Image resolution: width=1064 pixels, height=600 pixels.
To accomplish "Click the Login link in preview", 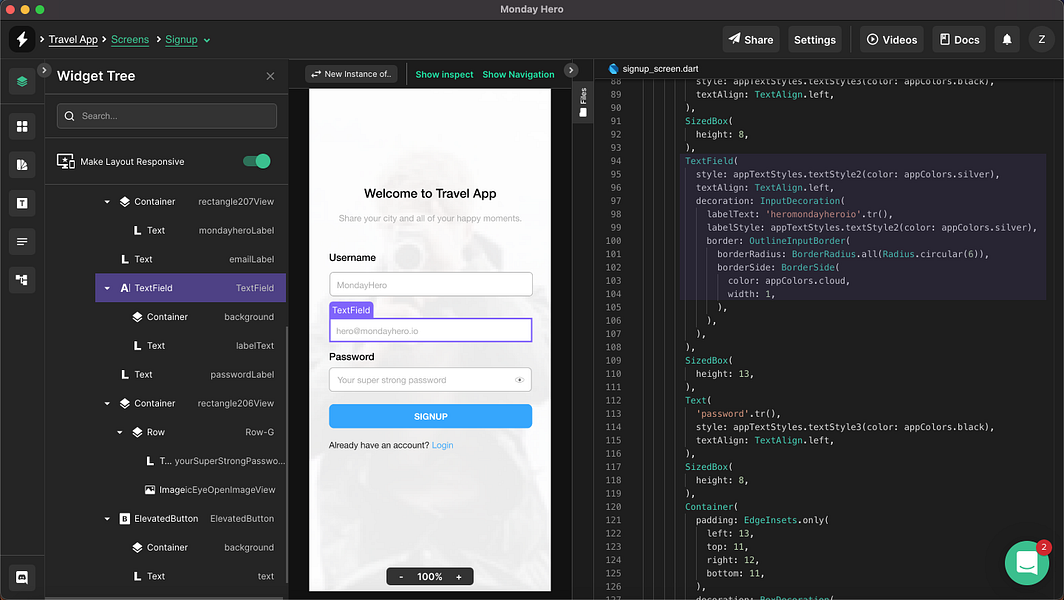I will point(442,445).
